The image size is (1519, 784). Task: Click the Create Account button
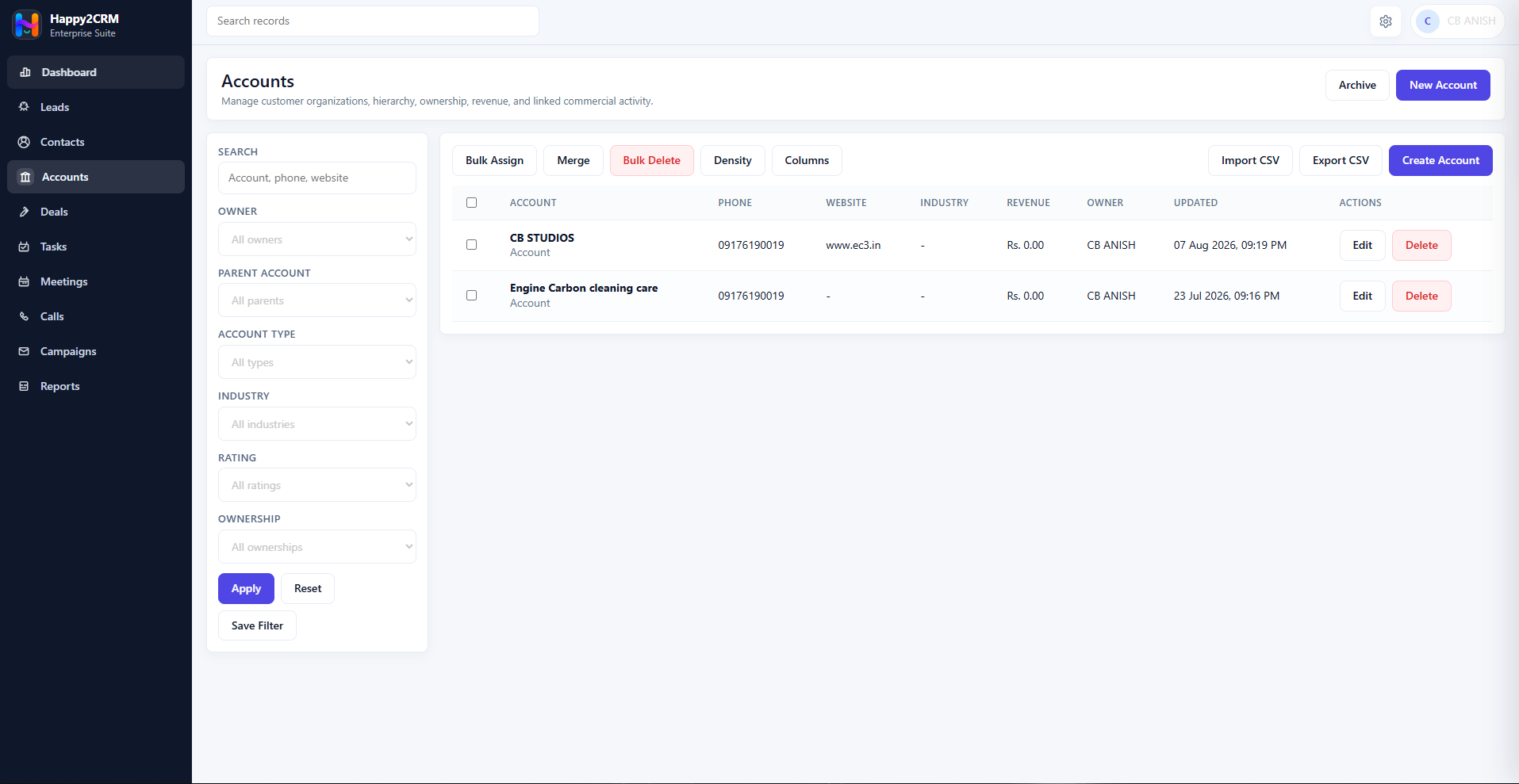pyautogui.click(x=1440, y=160)
